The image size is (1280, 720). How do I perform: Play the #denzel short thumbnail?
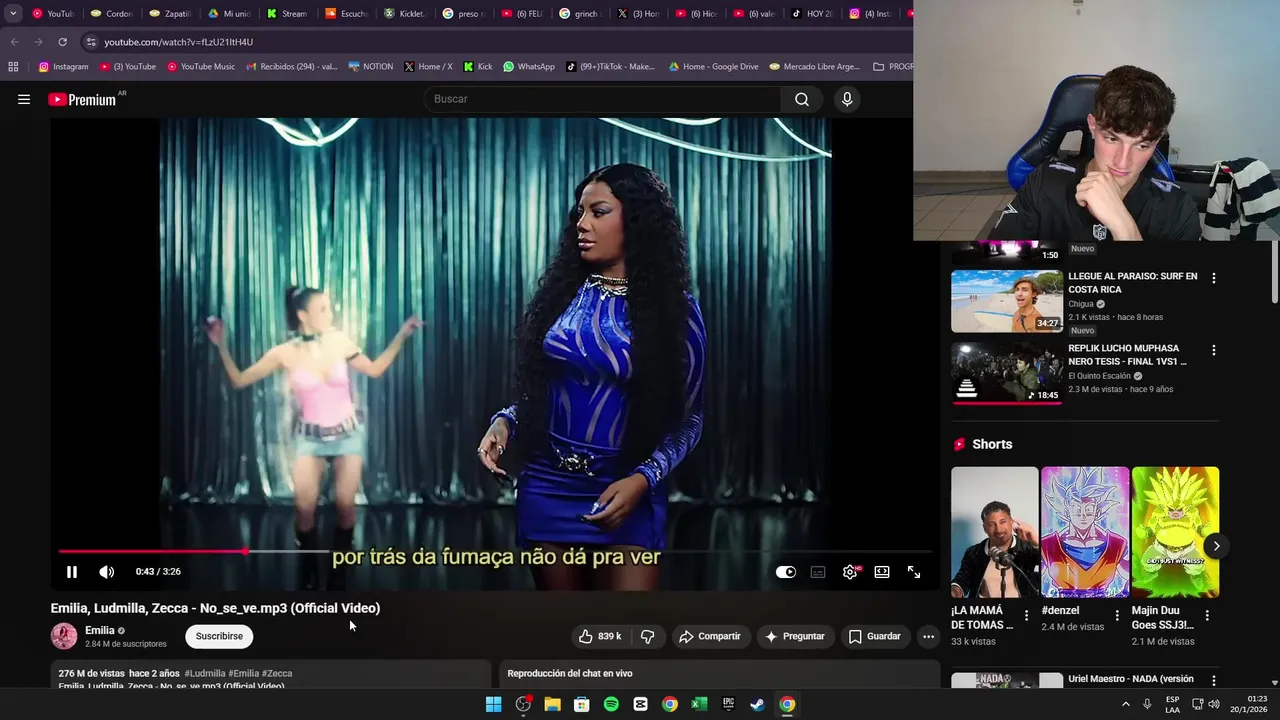coord(1085,532)
